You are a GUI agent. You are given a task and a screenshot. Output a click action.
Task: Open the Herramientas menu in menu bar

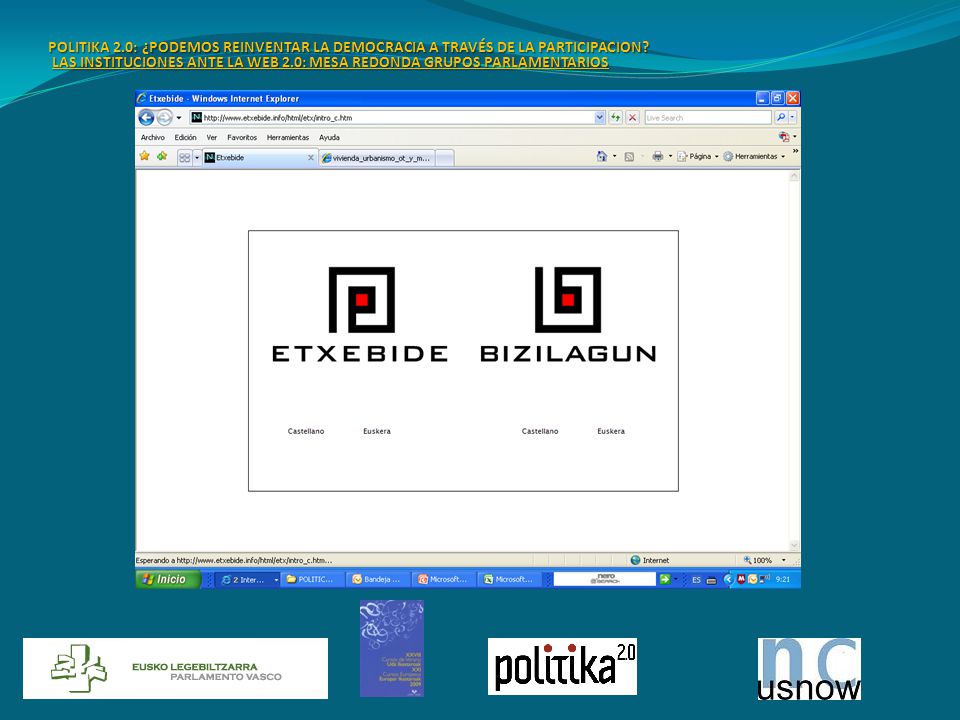click(x=288, y=138)
